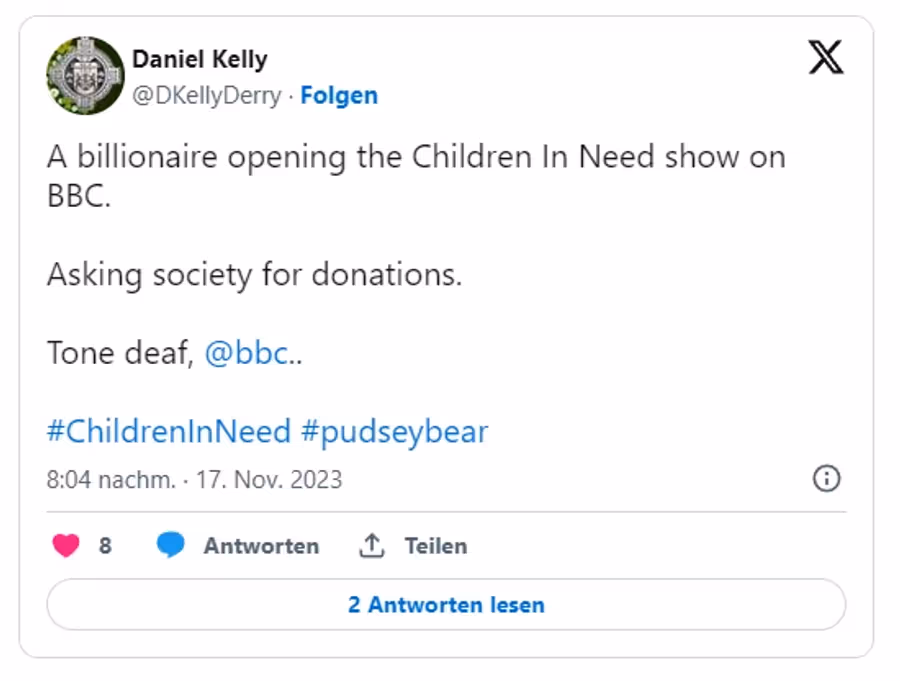Viewport: 900px width, 681px height.
Task: Open the #pudseybear hashtag
Action: (x=394, y=432)
